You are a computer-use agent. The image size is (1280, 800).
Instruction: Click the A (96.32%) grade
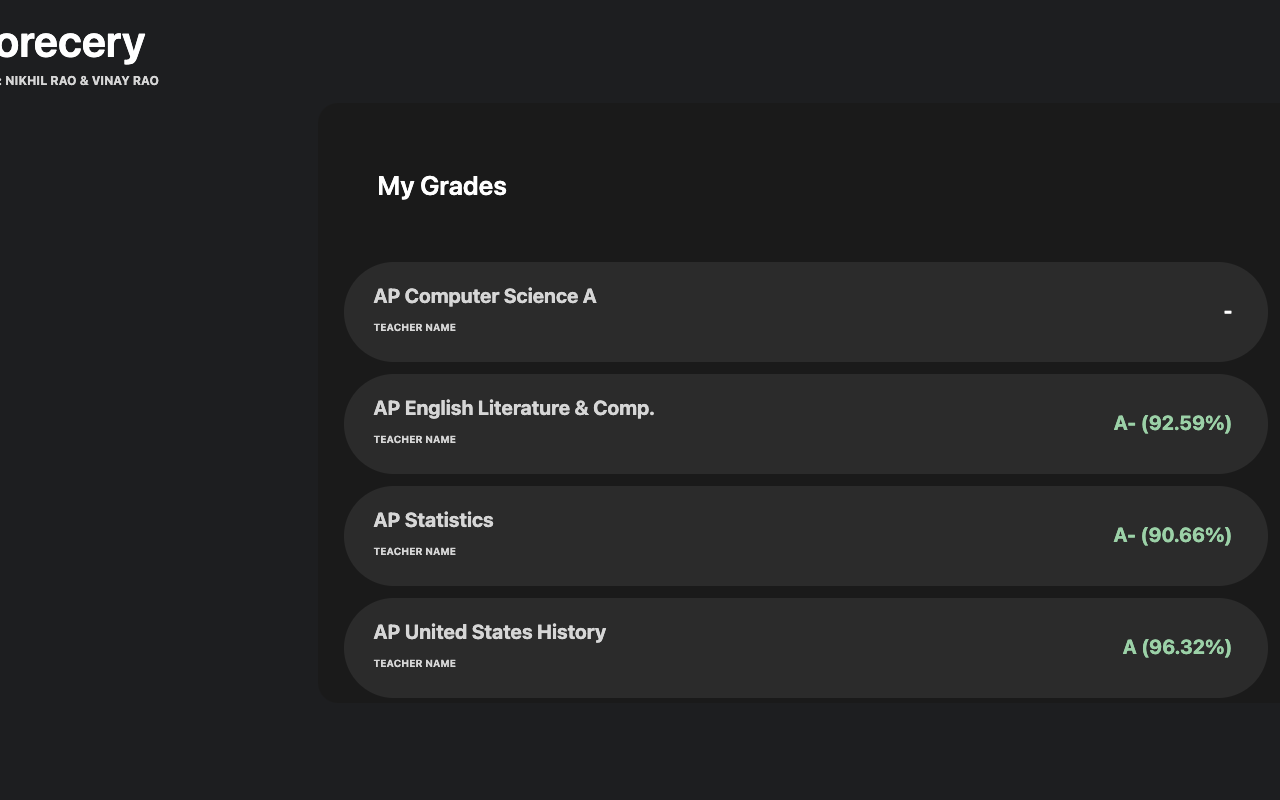pos(1176,647)
